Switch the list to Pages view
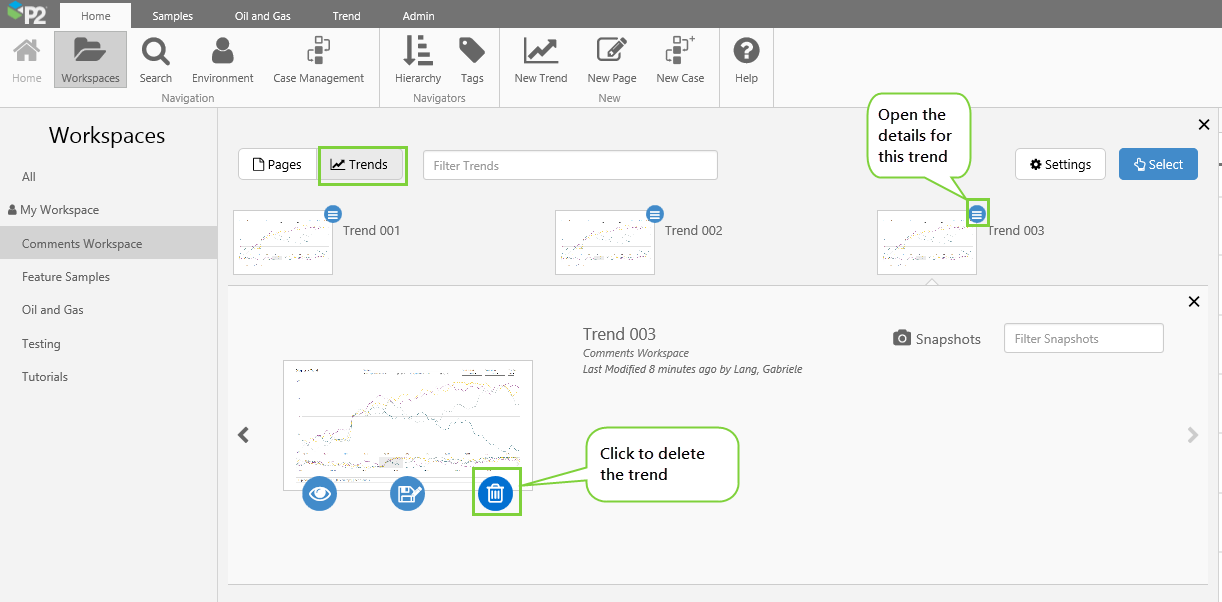The width and height of the screenshot is (1222, 602). [277, 165]
